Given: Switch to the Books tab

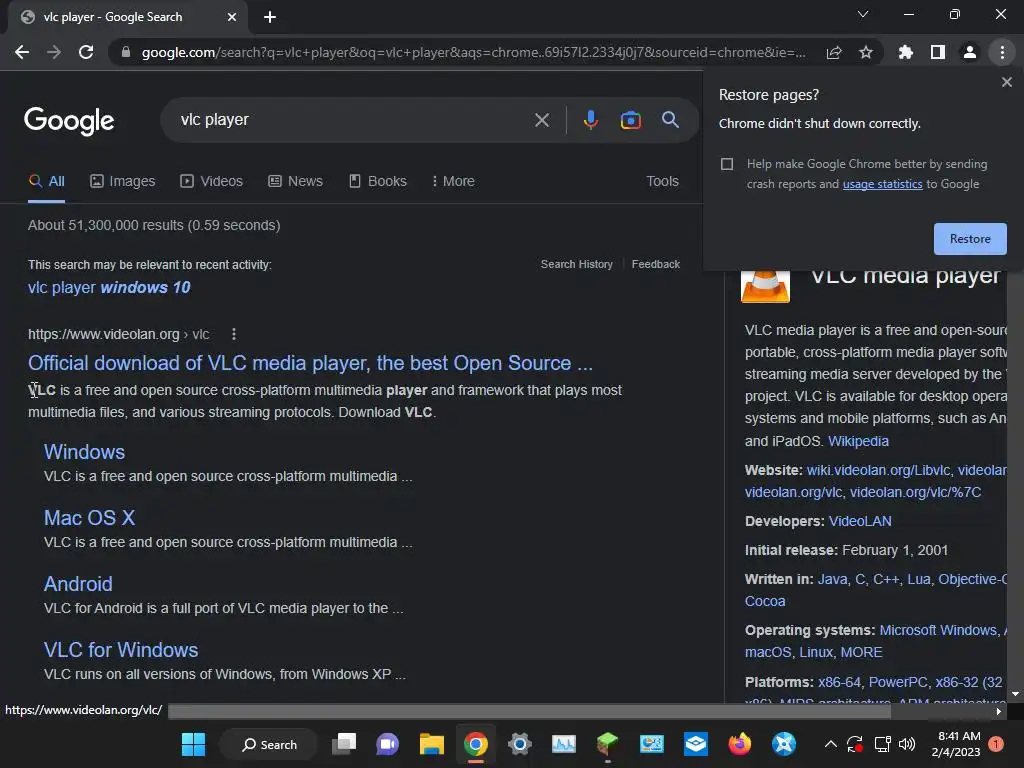Looking at the screenshot, I should click(377, 182).
